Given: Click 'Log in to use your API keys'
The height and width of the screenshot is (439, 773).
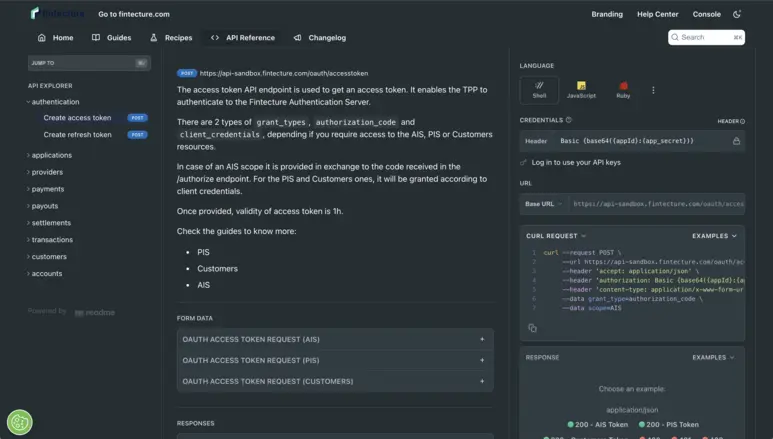Looking at the screenshot, I should 576,162.
